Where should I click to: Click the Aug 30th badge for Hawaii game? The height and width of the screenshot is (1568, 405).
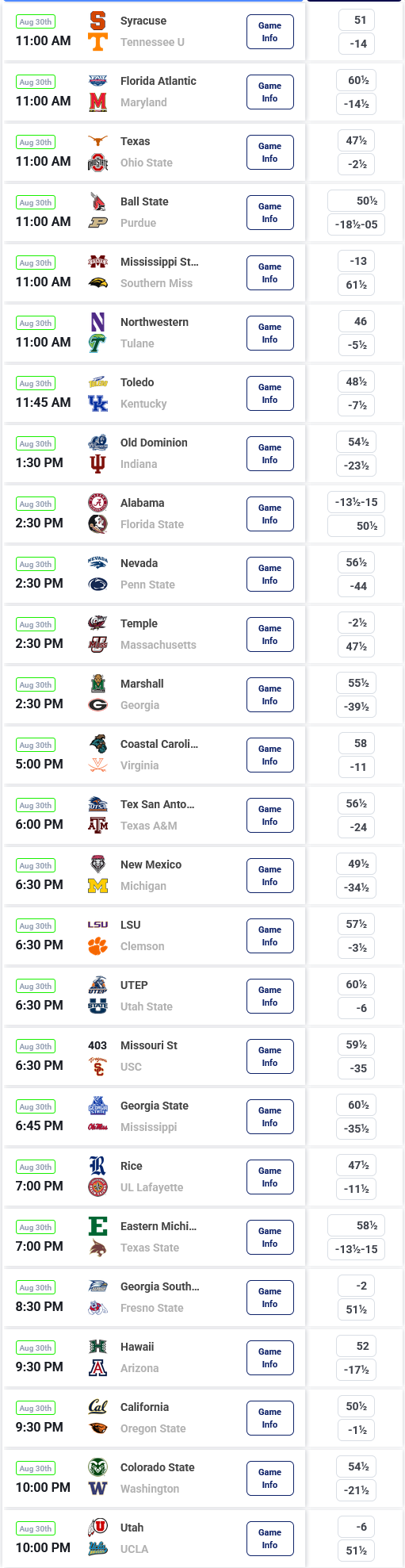(x=36, y=1348)
